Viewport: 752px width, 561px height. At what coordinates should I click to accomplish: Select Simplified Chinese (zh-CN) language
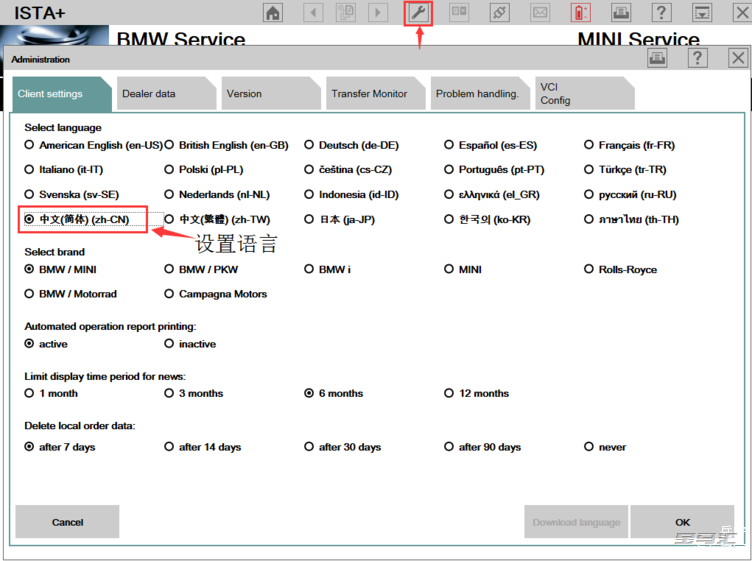pos(77,220)
